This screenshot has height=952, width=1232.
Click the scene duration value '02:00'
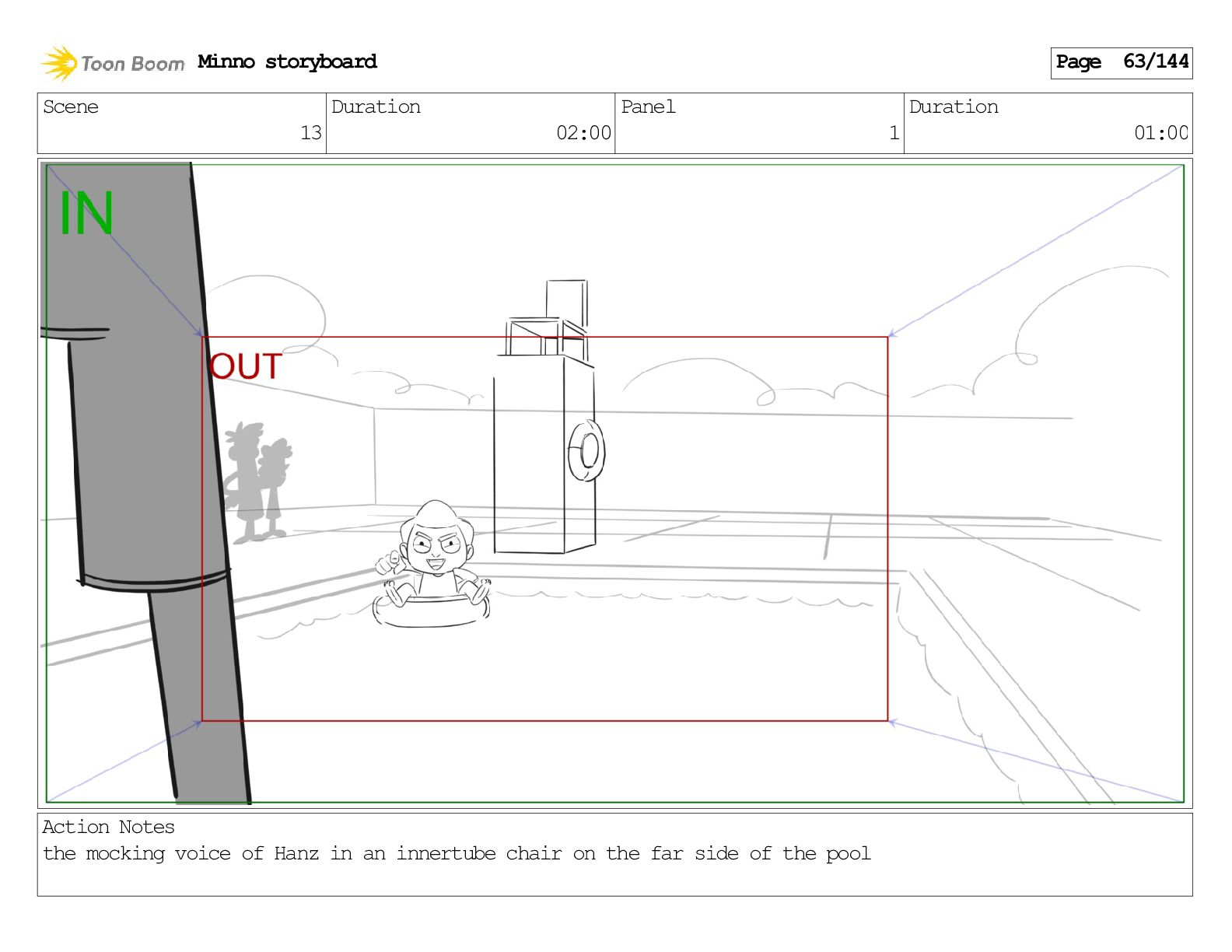click(x=583, y=133)
